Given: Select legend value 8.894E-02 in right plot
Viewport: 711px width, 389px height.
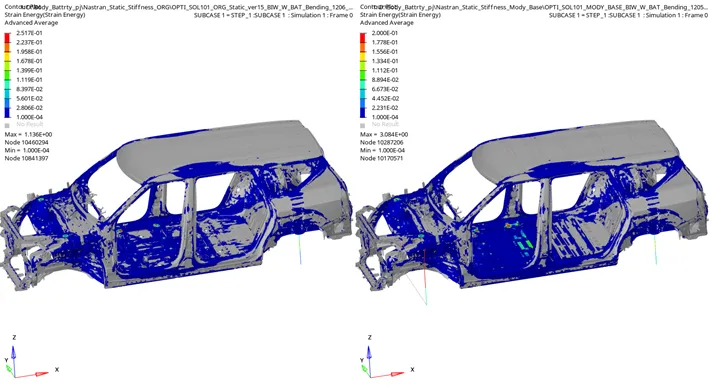Looking at the screenshot, I should coord(385,80).
